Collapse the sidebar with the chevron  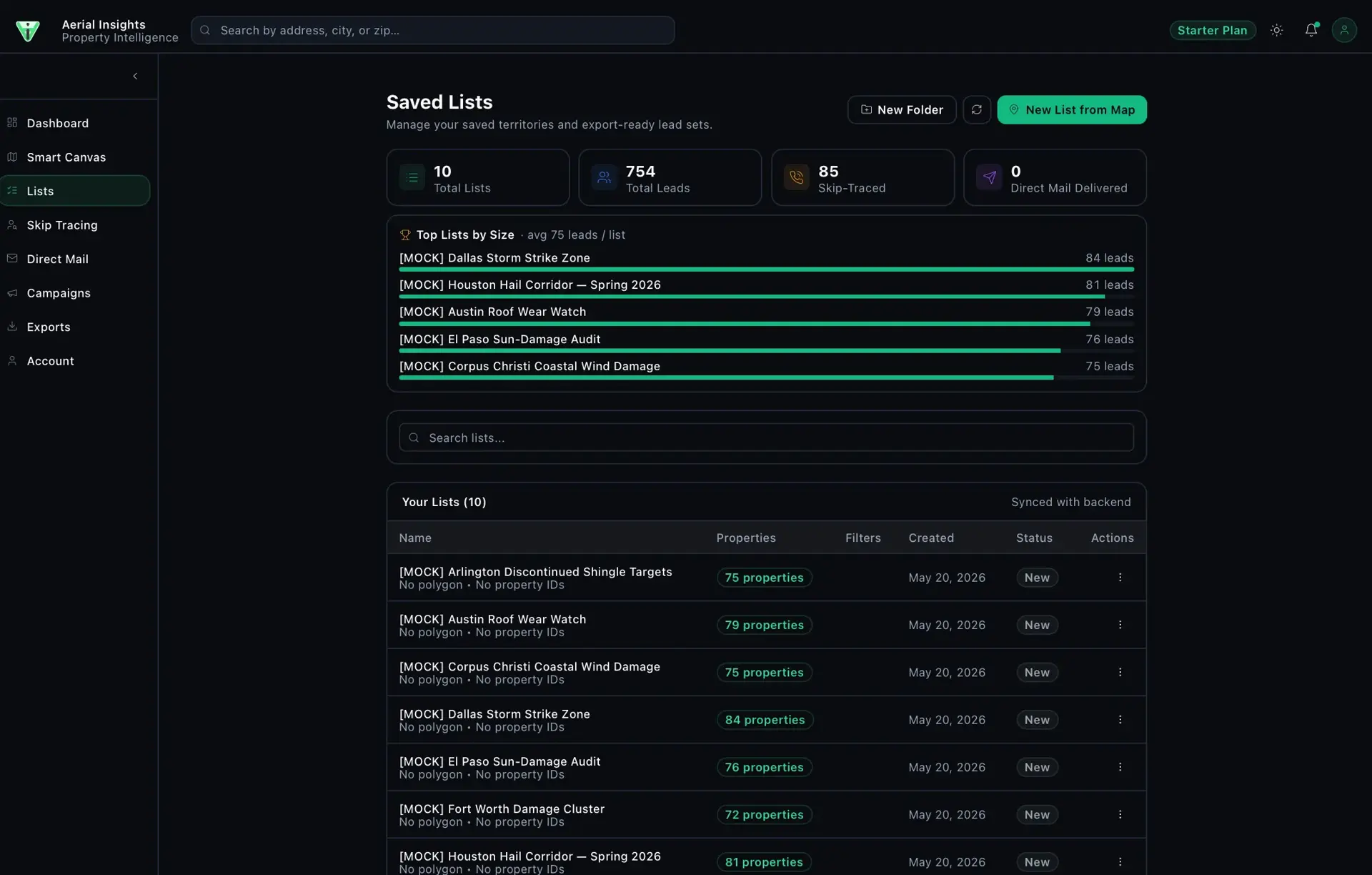pos(135,76)
